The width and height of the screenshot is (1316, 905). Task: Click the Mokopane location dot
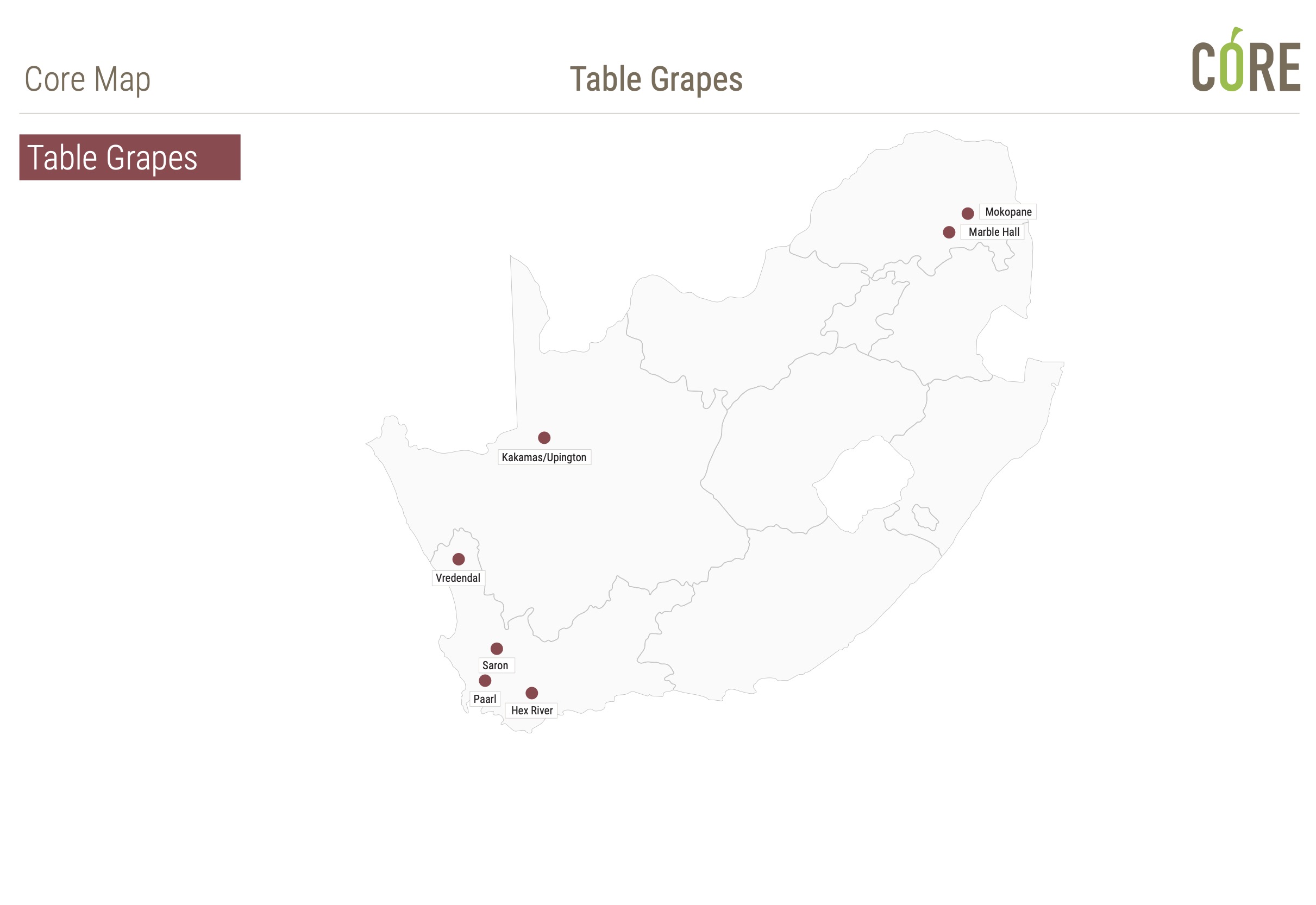click(968, 213)
